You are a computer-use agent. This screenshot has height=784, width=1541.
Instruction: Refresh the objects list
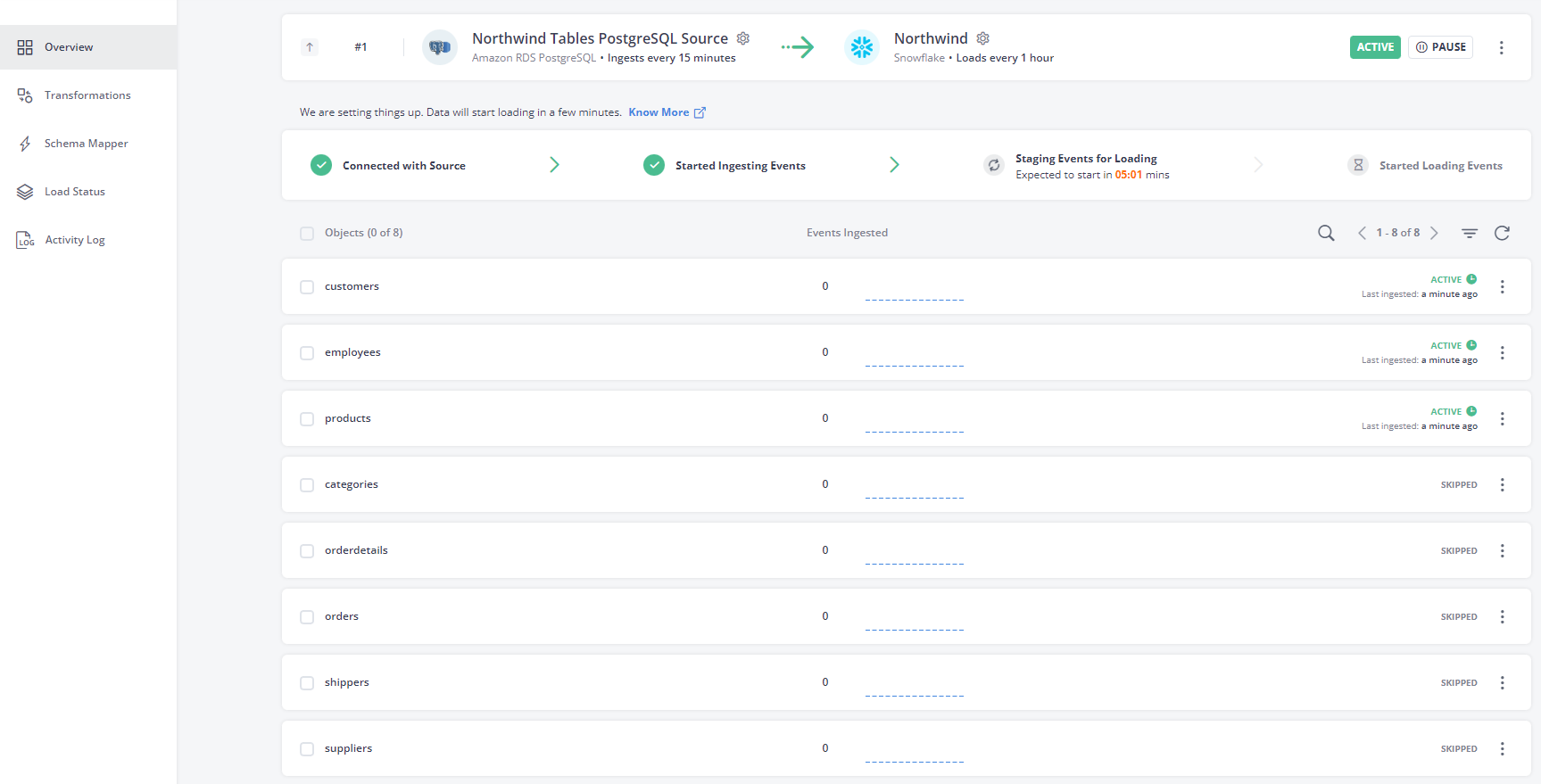point(1502,233)
